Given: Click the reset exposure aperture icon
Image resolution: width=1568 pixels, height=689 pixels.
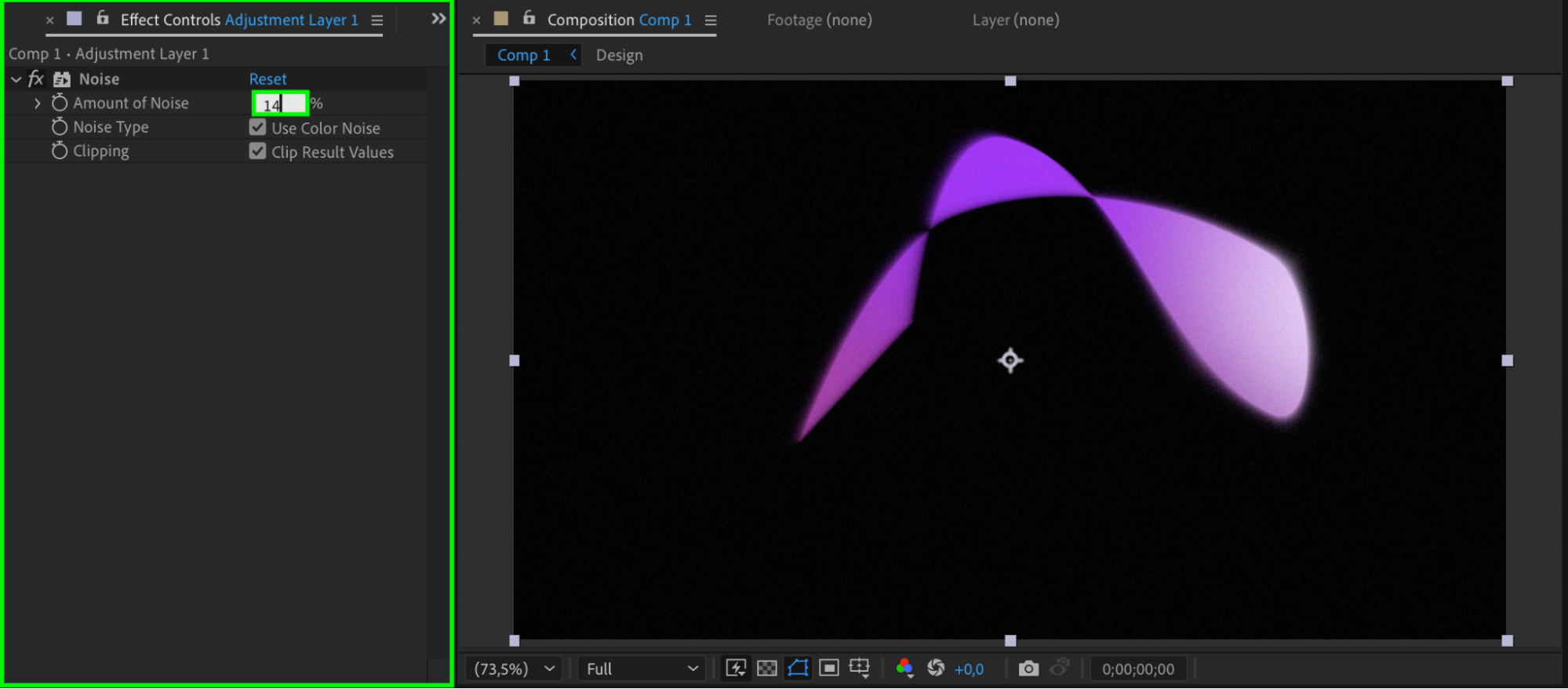Looking at the screenshot, I should 936,668.
